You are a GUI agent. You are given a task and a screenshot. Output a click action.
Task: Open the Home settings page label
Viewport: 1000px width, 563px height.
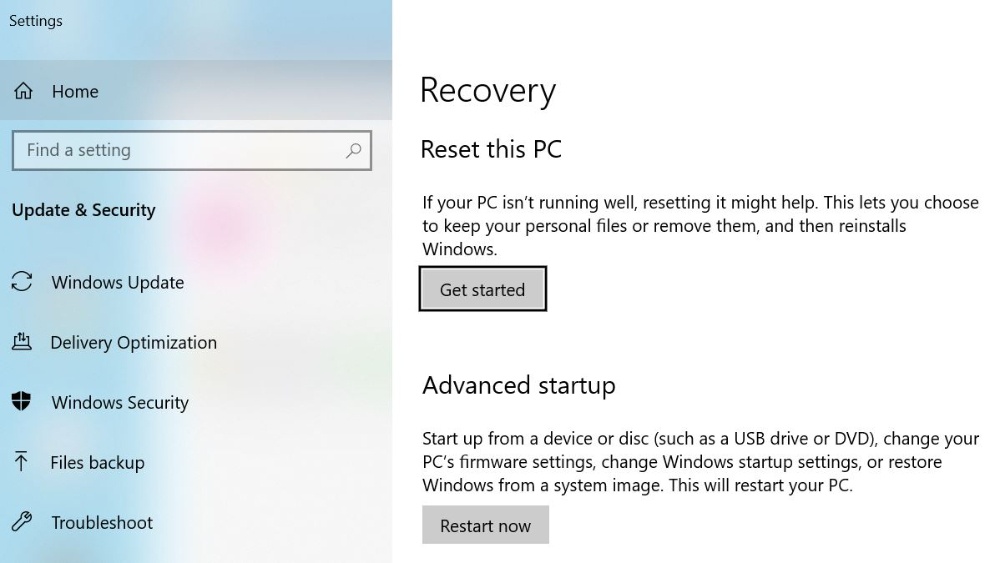click(75, 92)
